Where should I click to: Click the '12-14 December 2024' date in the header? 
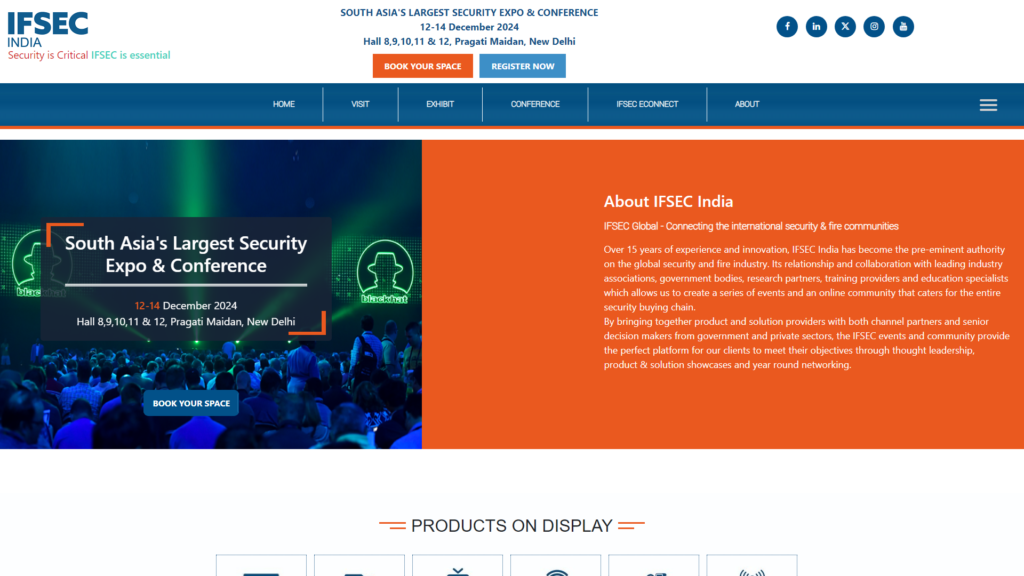tap(469, 27)
